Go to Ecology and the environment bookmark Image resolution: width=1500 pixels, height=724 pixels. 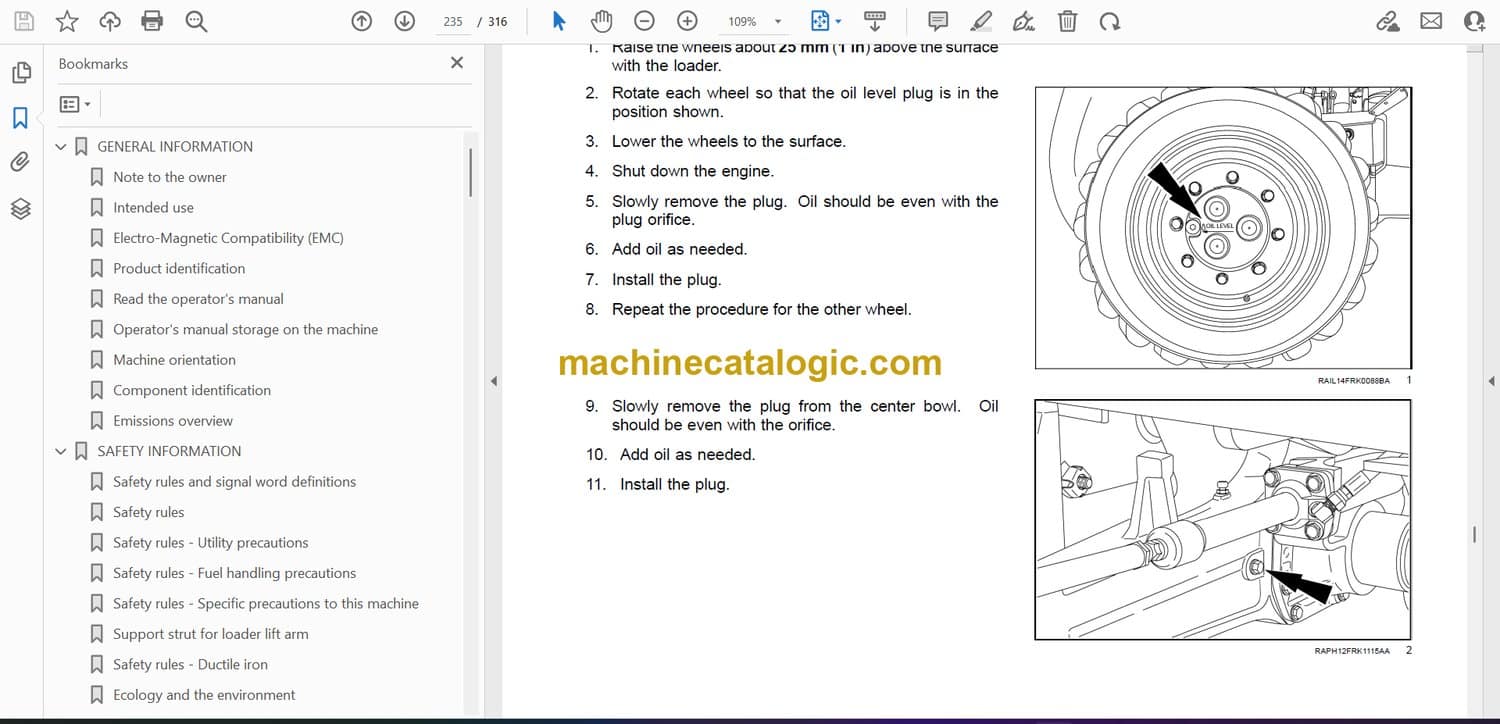[x=204, y=695]
